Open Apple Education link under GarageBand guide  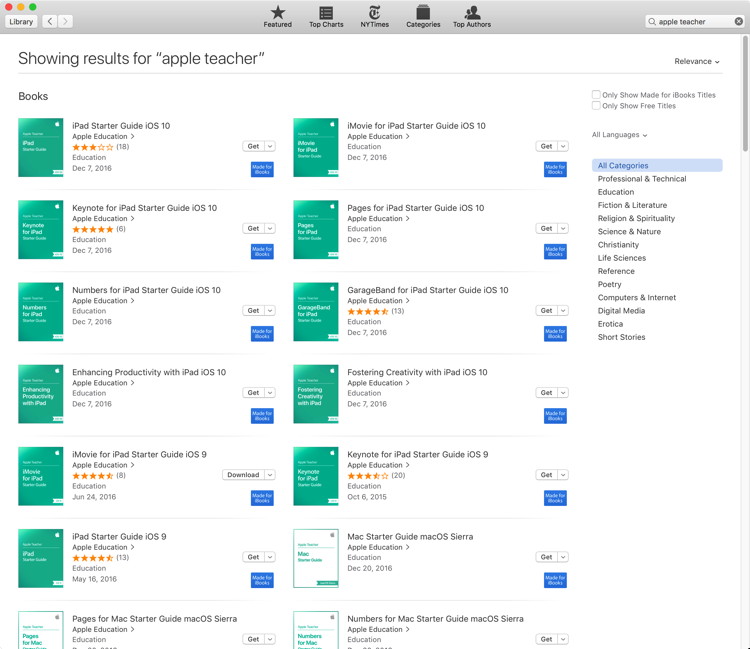[378, 301]
